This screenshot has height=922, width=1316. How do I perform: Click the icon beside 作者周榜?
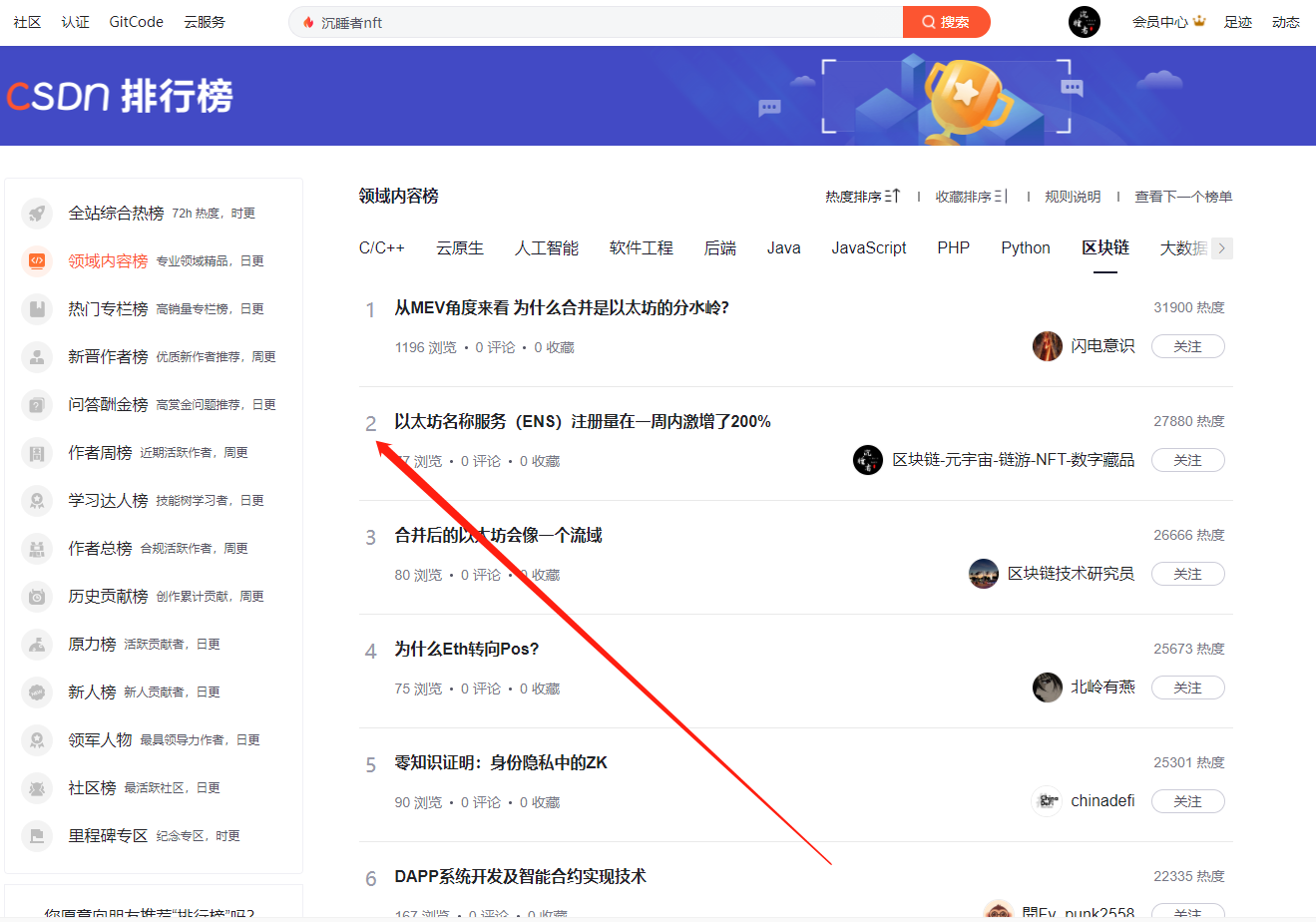point(37,453)
